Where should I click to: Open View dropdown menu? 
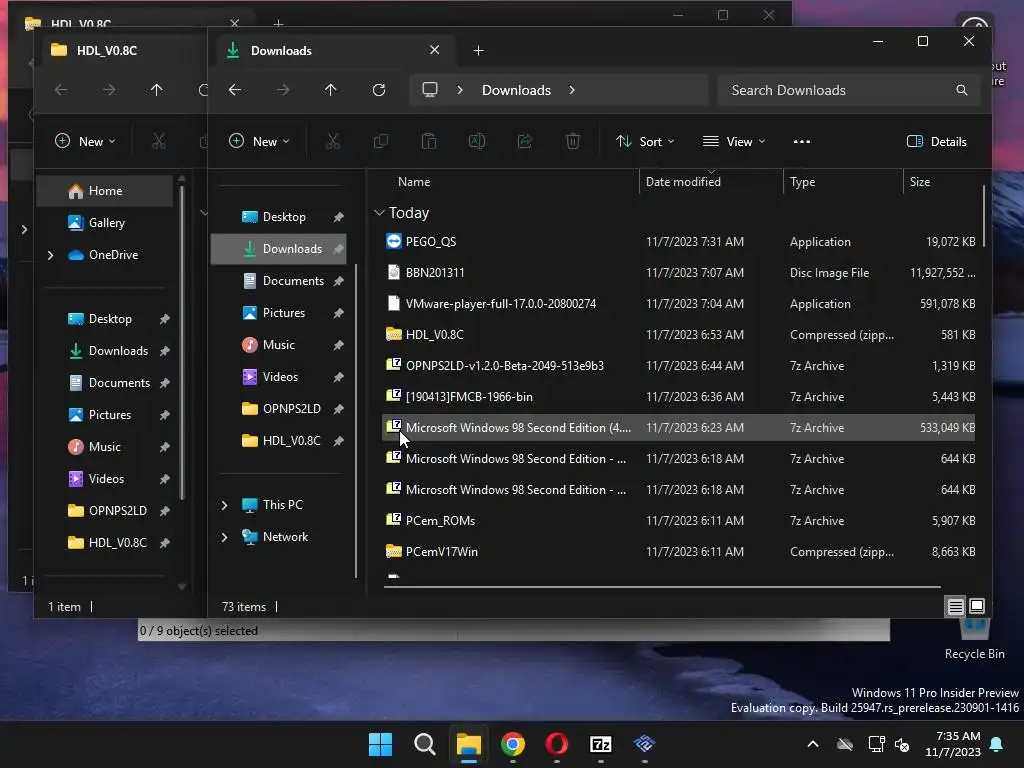click(733, 142)
